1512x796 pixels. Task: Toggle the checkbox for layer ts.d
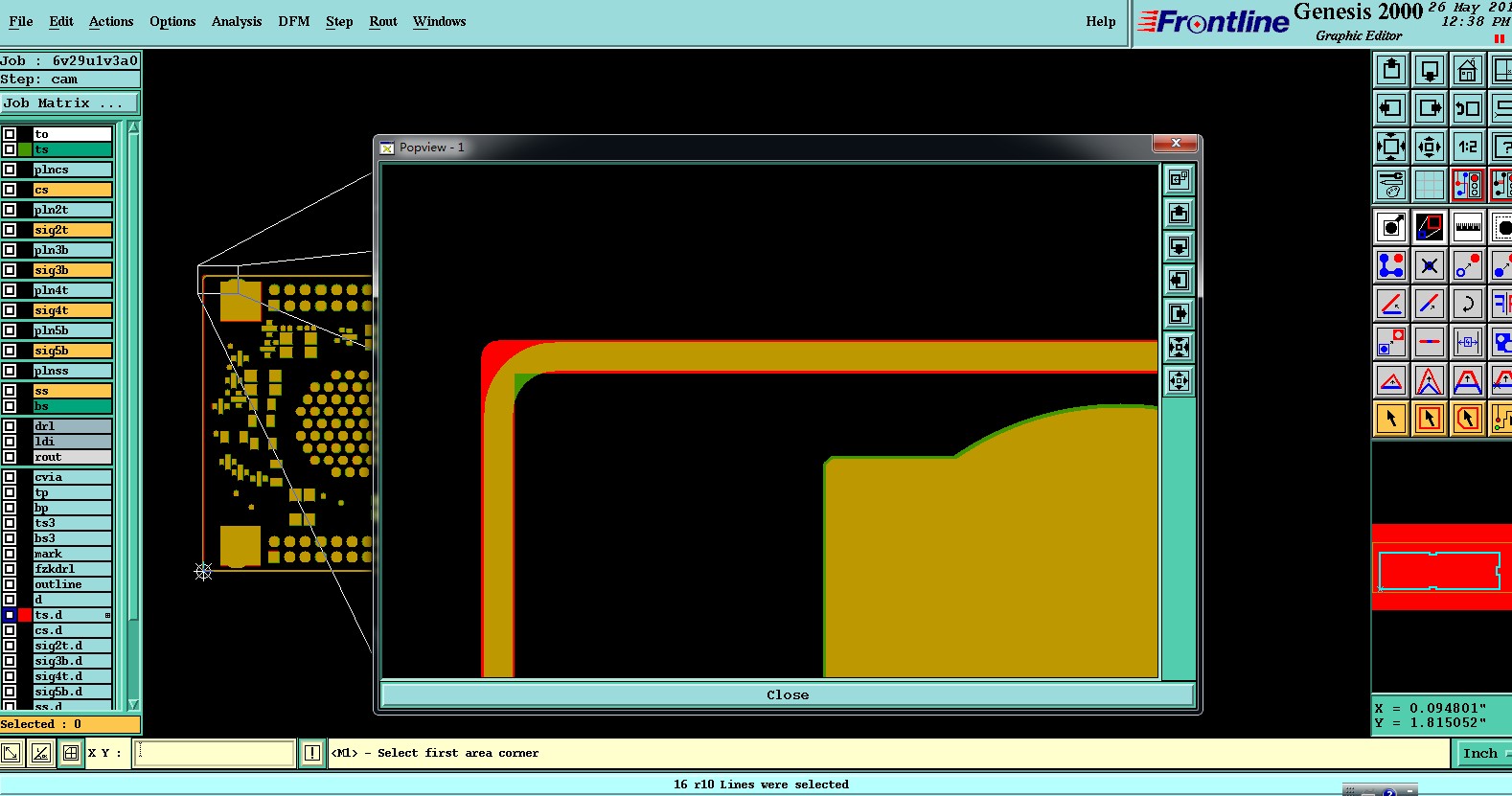click(10, 615)
